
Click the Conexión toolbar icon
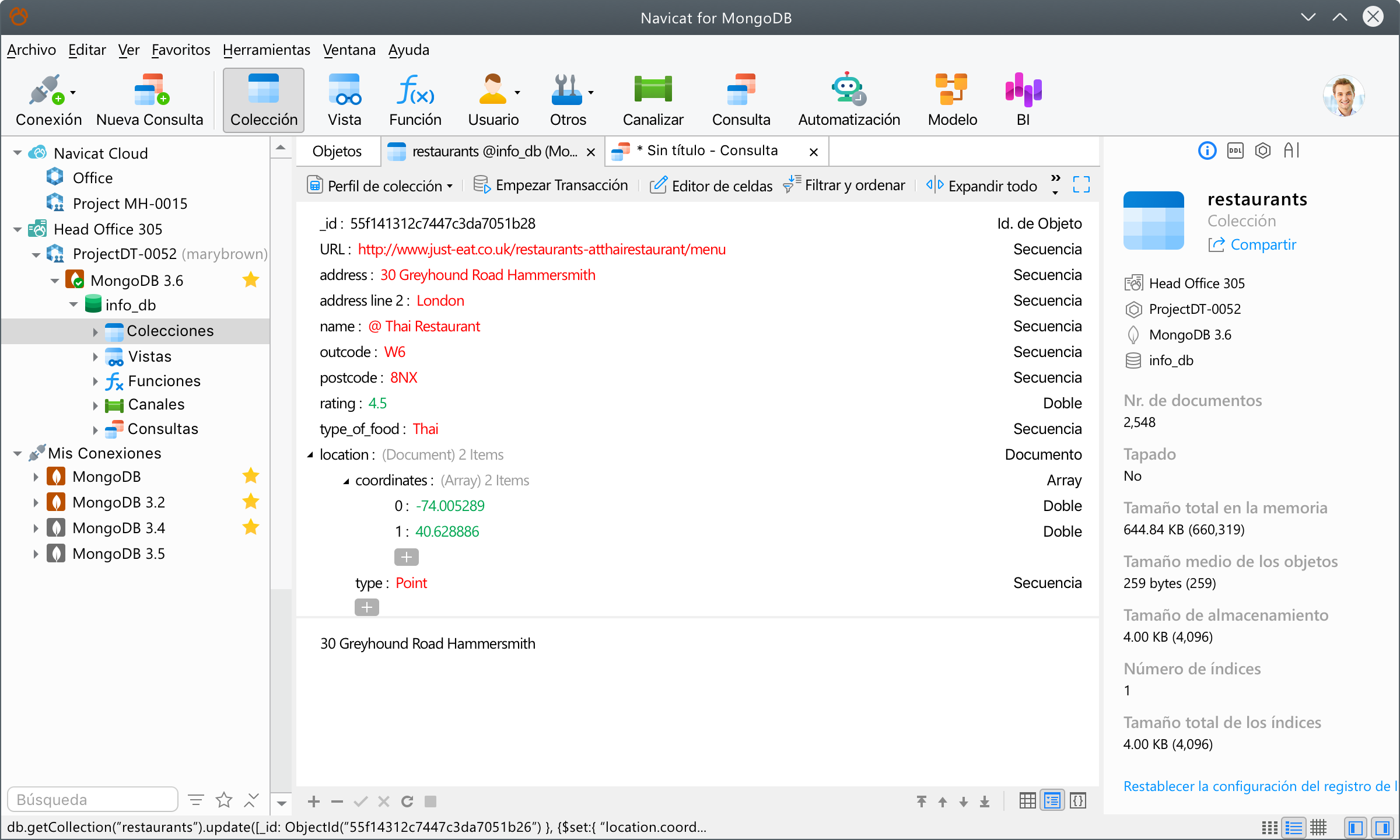[48, 100]
